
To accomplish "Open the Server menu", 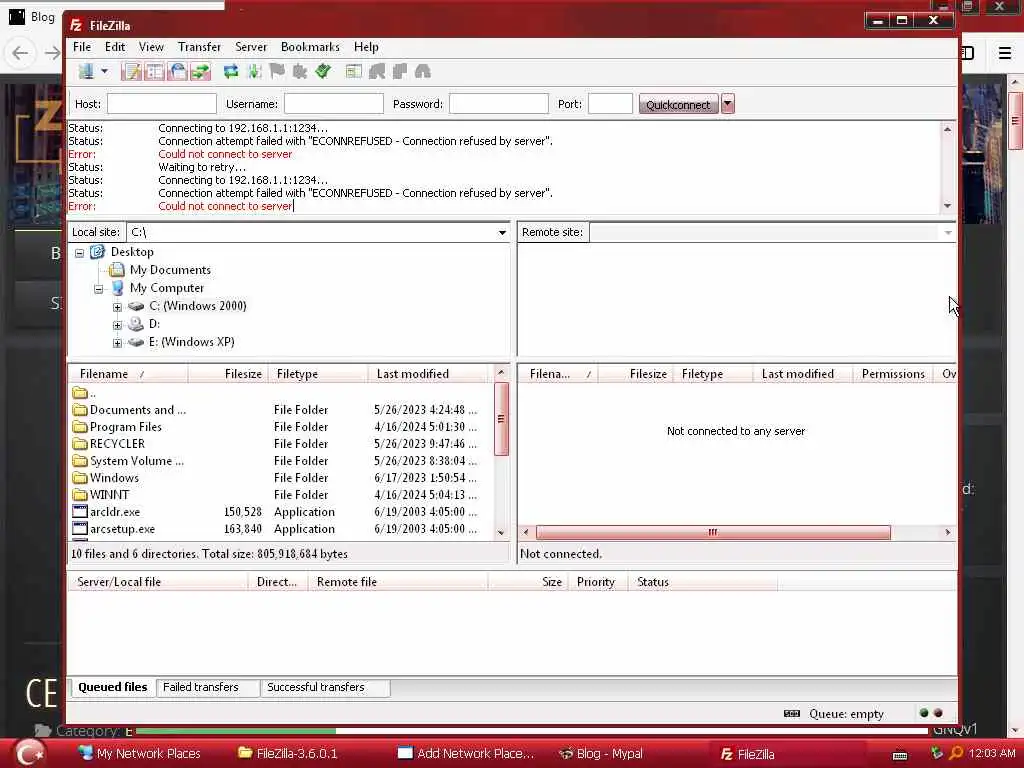I will click(x=251, y=47).
